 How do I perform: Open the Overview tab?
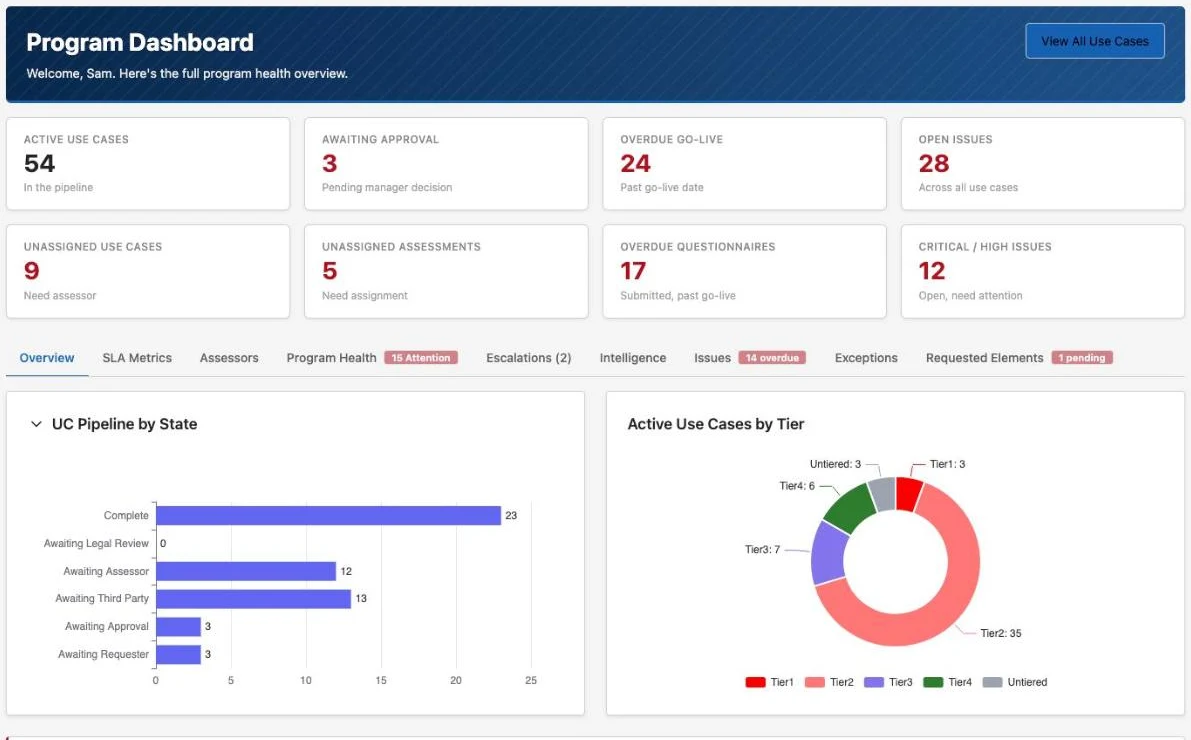47,358
